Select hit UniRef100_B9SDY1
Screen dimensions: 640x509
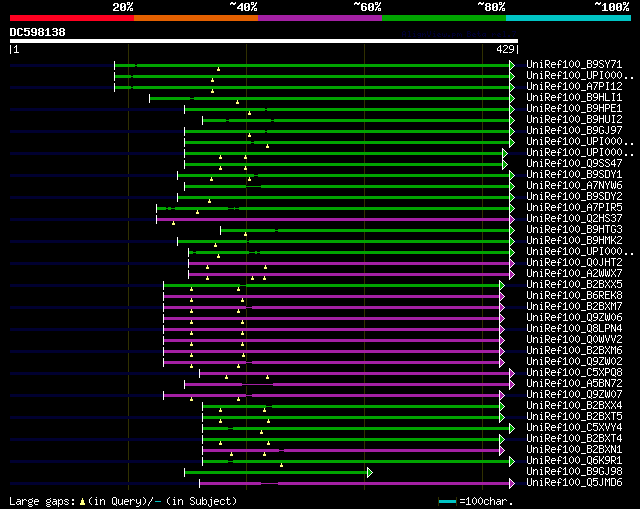pos(574,175)
